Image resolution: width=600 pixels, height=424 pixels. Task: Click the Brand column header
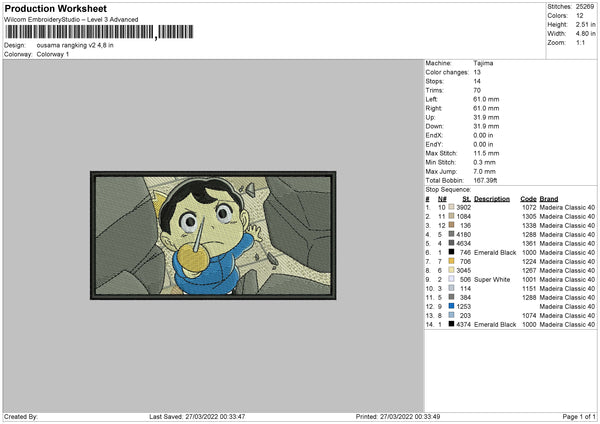coord(549,198)
